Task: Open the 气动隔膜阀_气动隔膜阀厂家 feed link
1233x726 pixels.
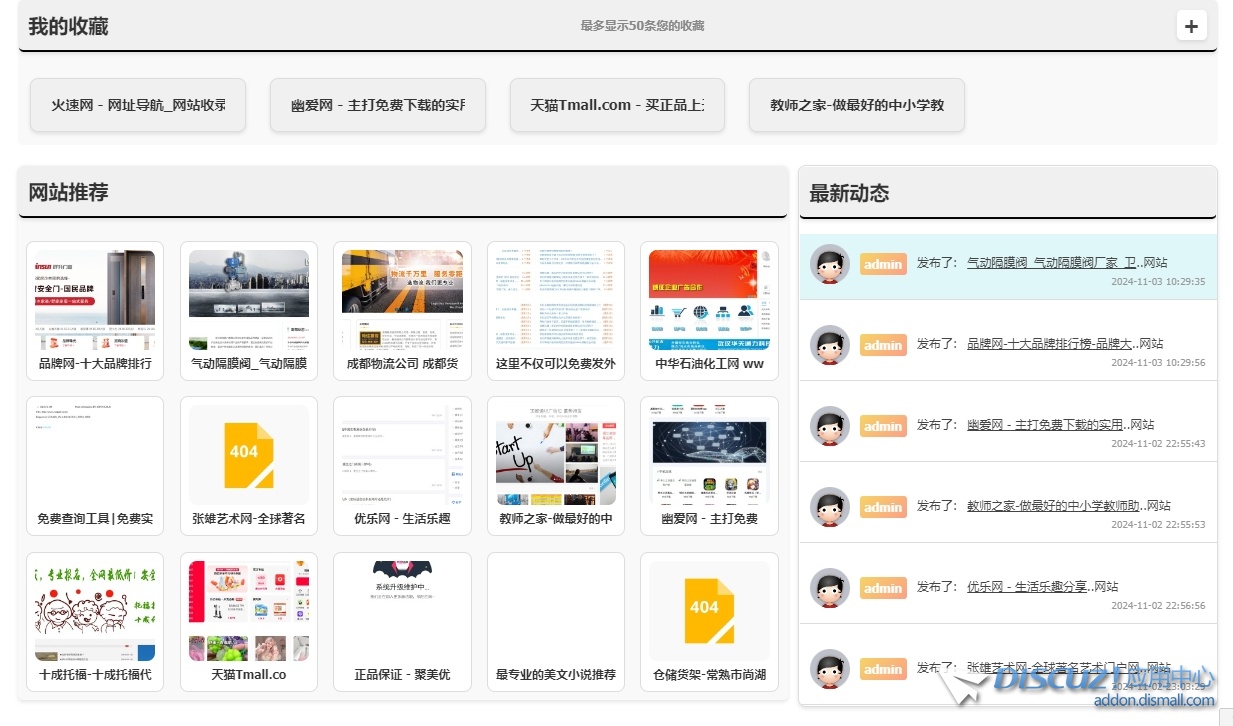Action: [x=1051, y=263]
